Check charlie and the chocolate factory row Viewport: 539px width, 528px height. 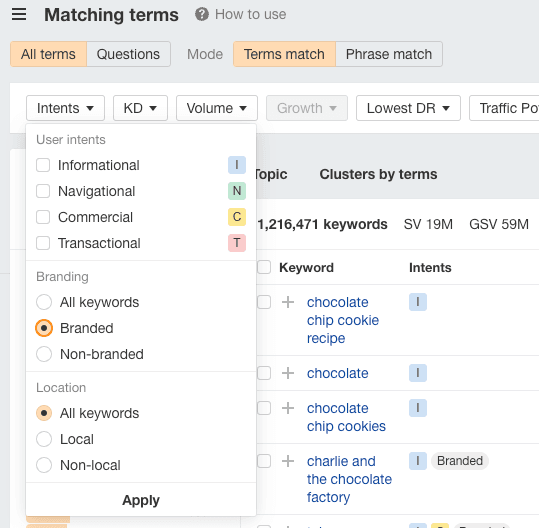click(264, 461)
